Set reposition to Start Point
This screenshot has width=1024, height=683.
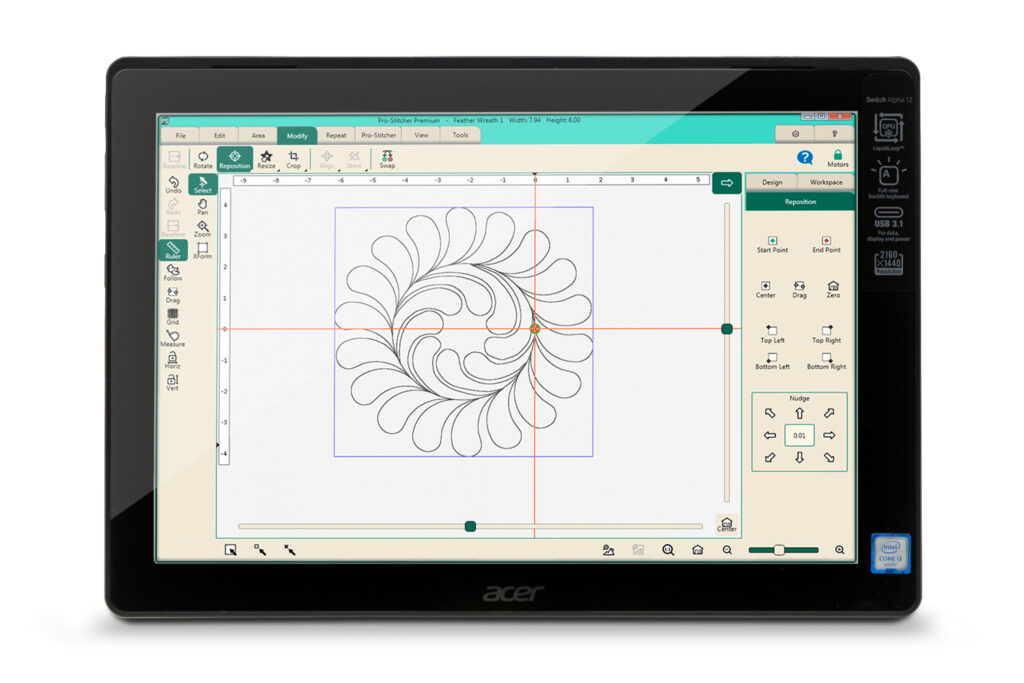point(772,243)
